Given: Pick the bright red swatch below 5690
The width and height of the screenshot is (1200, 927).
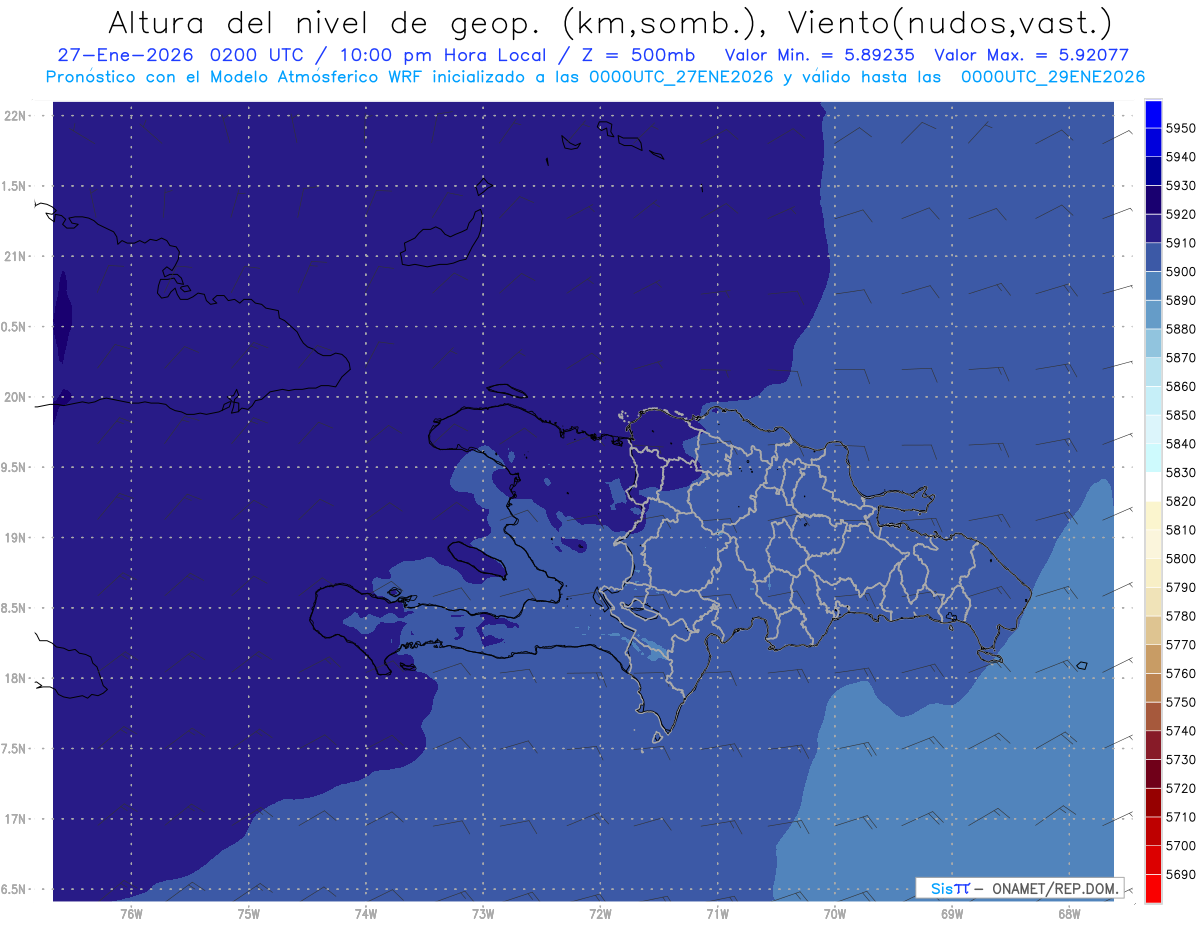Looking at the screenshot, I should pos(1153,889).
